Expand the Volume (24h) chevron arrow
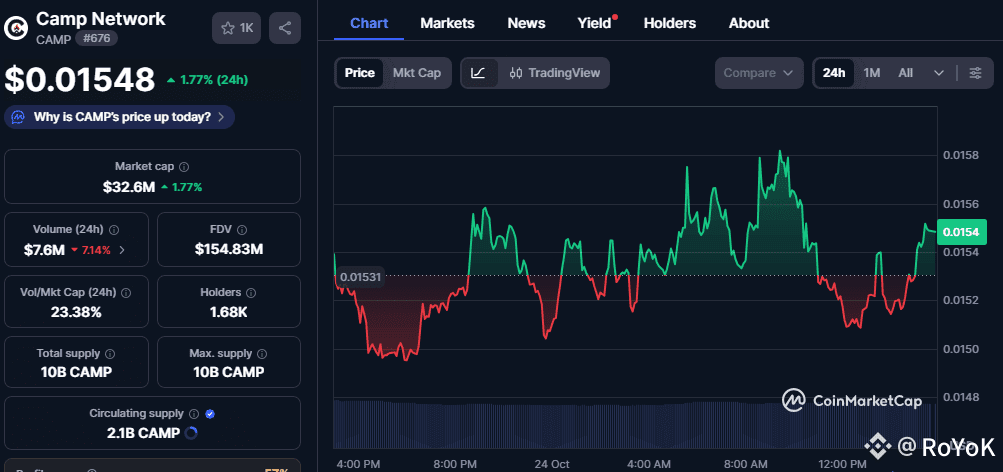Viewport: 1003px width, 472px height. [122, 249]
